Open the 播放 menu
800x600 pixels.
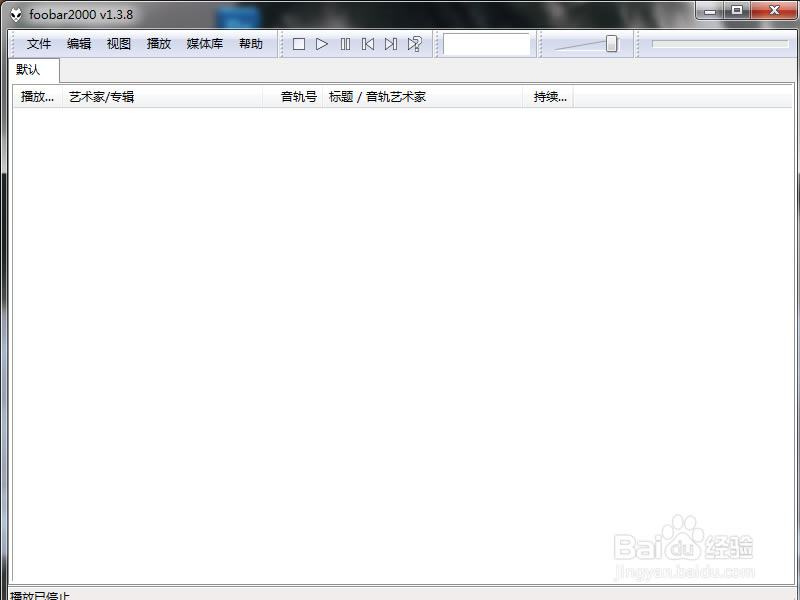pyautogui.click(x=159, y=44)
